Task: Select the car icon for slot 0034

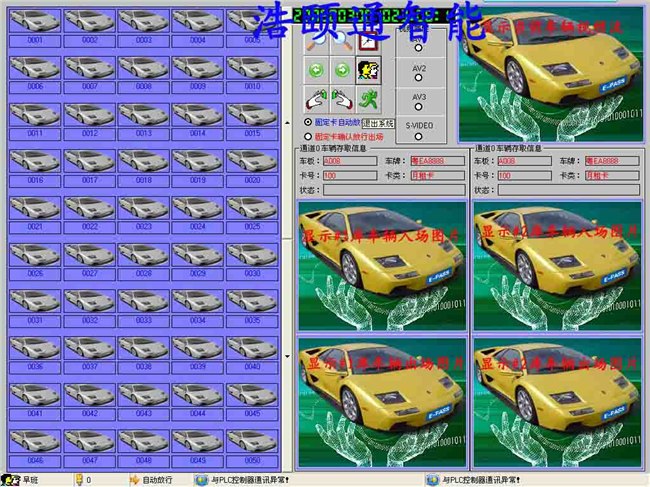Action: (197, 301)
